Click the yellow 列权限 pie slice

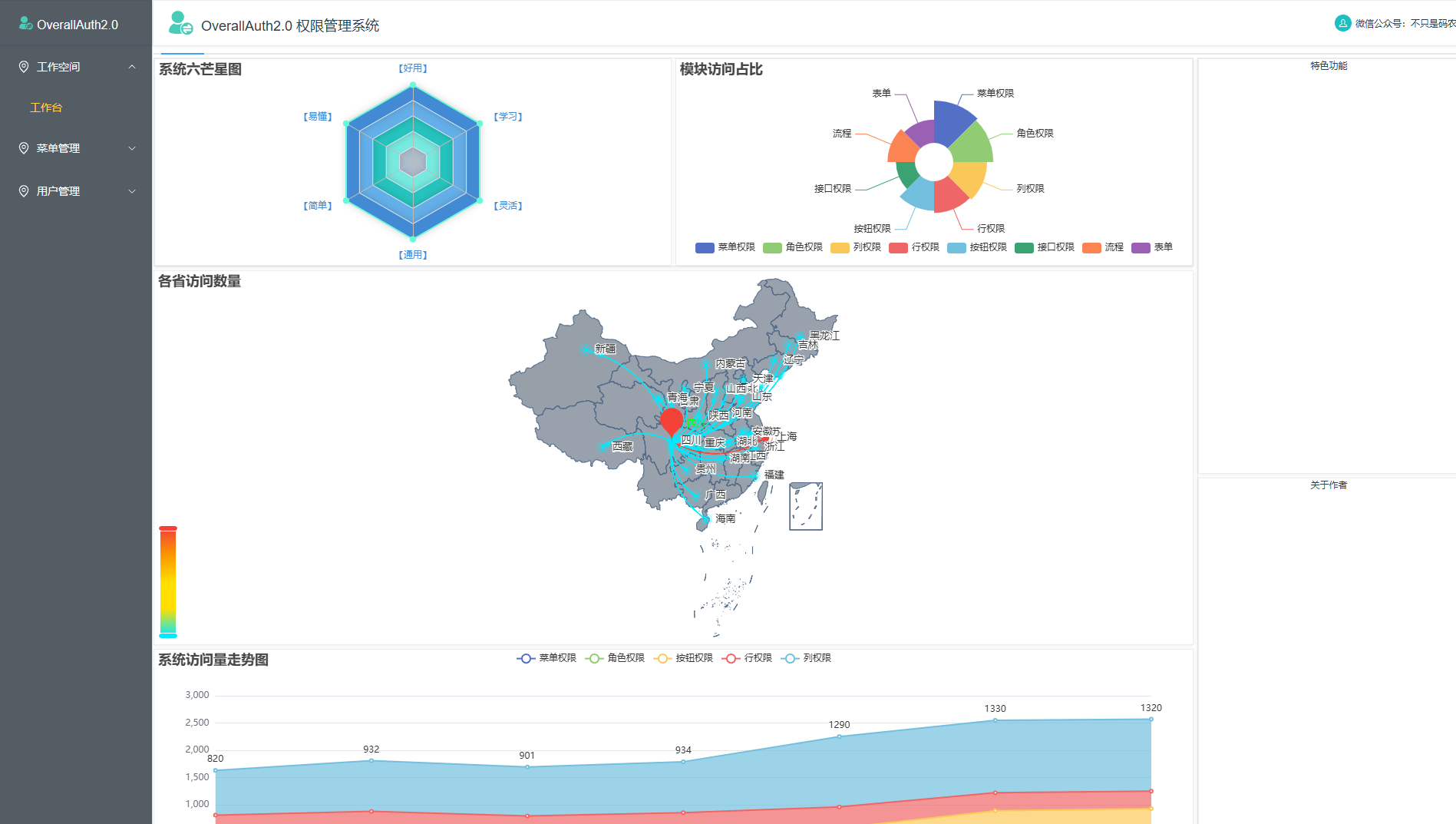tap(968, 178)
